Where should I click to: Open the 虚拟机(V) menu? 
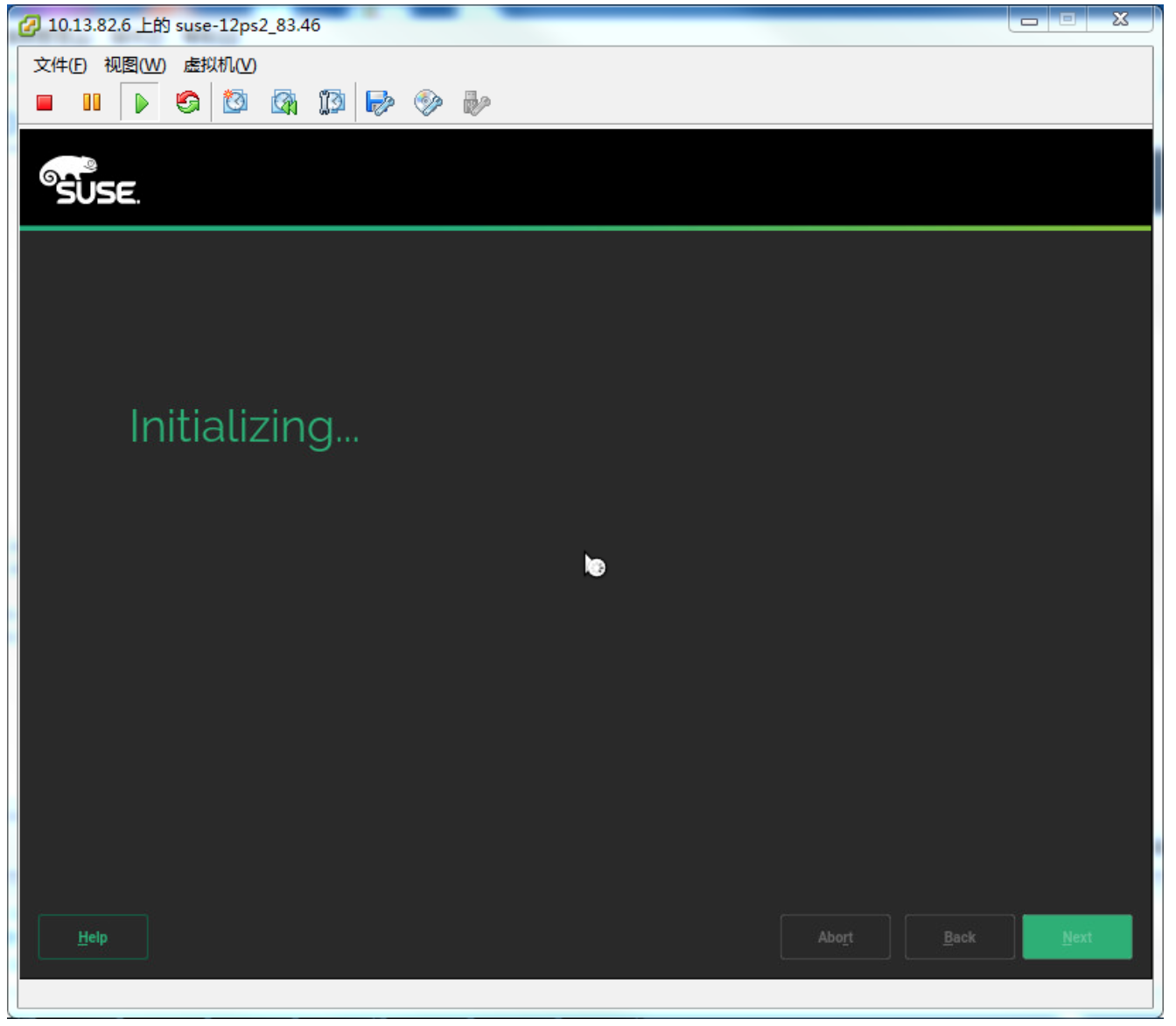click(x=220, y=66)
